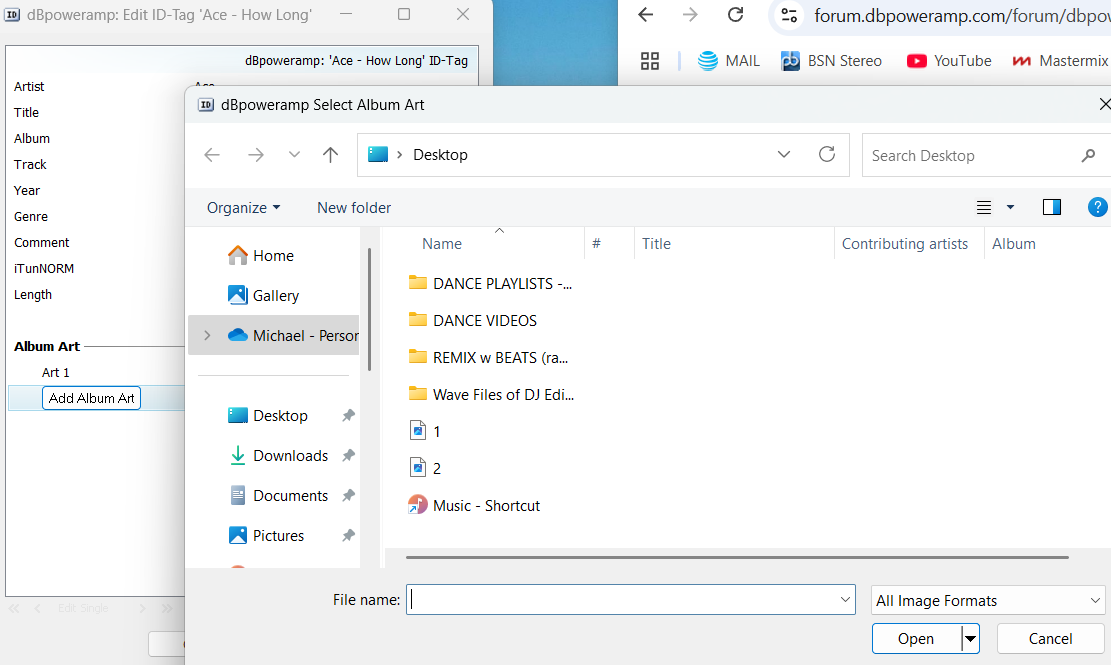Select the iTunNORM field label
The width and height of the screenshot is (1111, 665).
coord(44,268)
